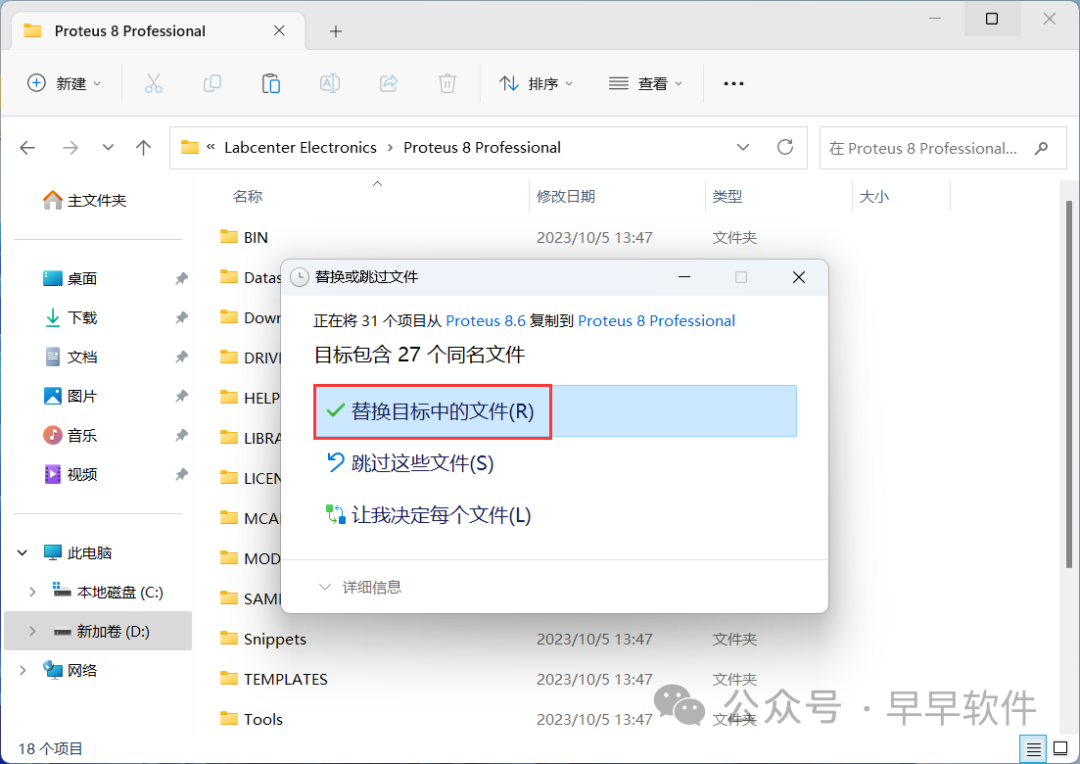The height and width of the screenshot is (764, 1080).
Task: Switch to large icons view in status bar
Action: coord(1060,748)
